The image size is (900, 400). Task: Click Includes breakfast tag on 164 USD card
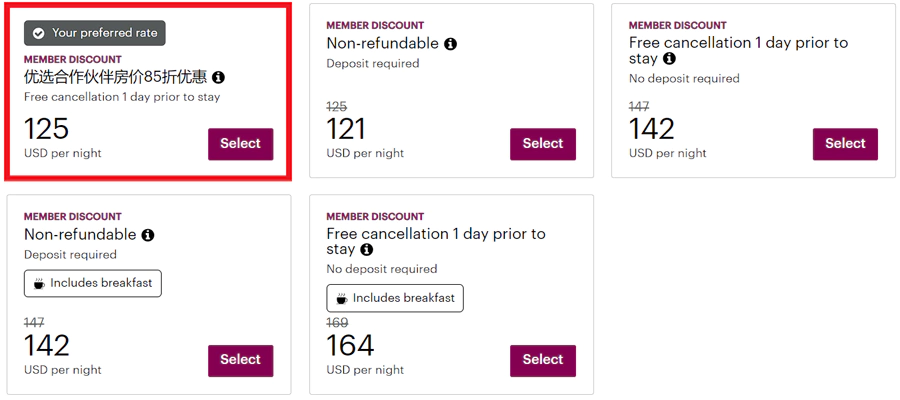(x=395, y=298)
